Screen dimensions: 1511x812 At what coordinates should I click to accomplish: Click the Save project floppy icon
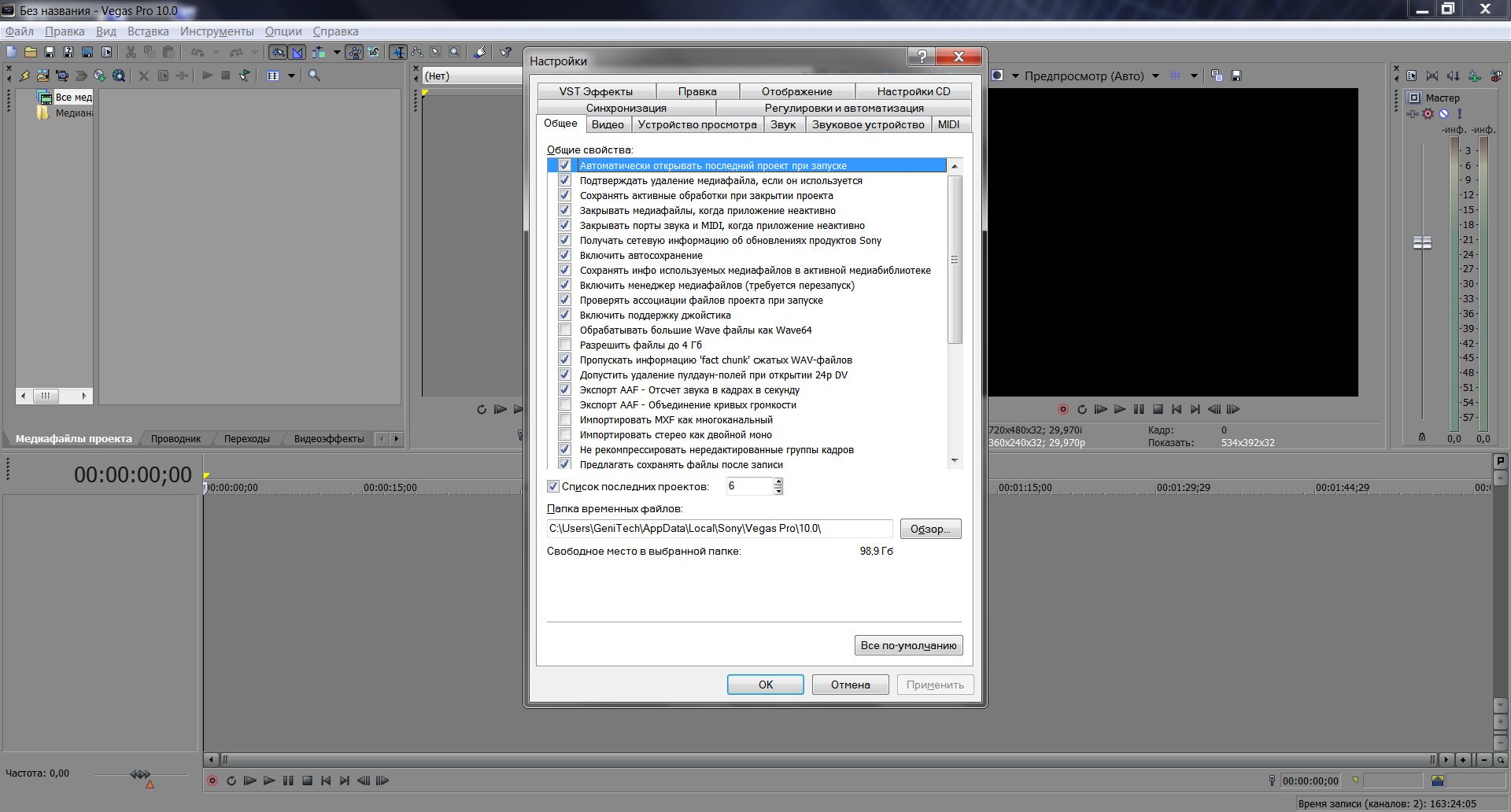50,52
